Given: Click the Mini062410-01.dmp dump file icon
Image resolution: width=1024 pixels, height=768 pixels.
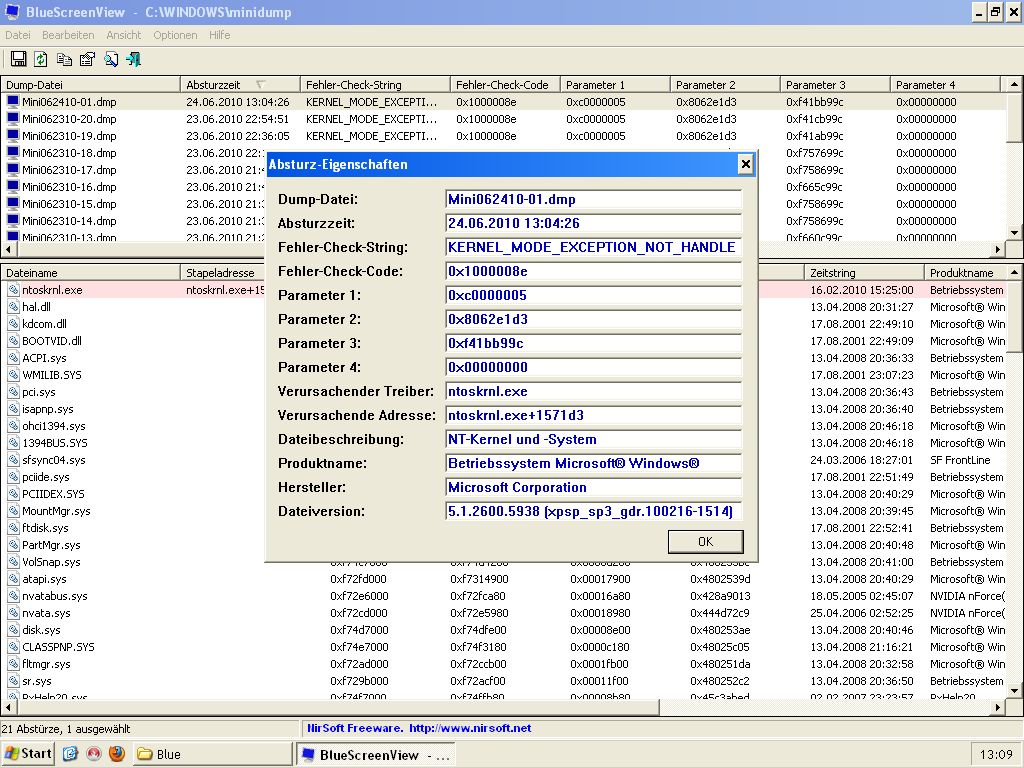Looking at the screenshot, I should [x=12, y=102].
